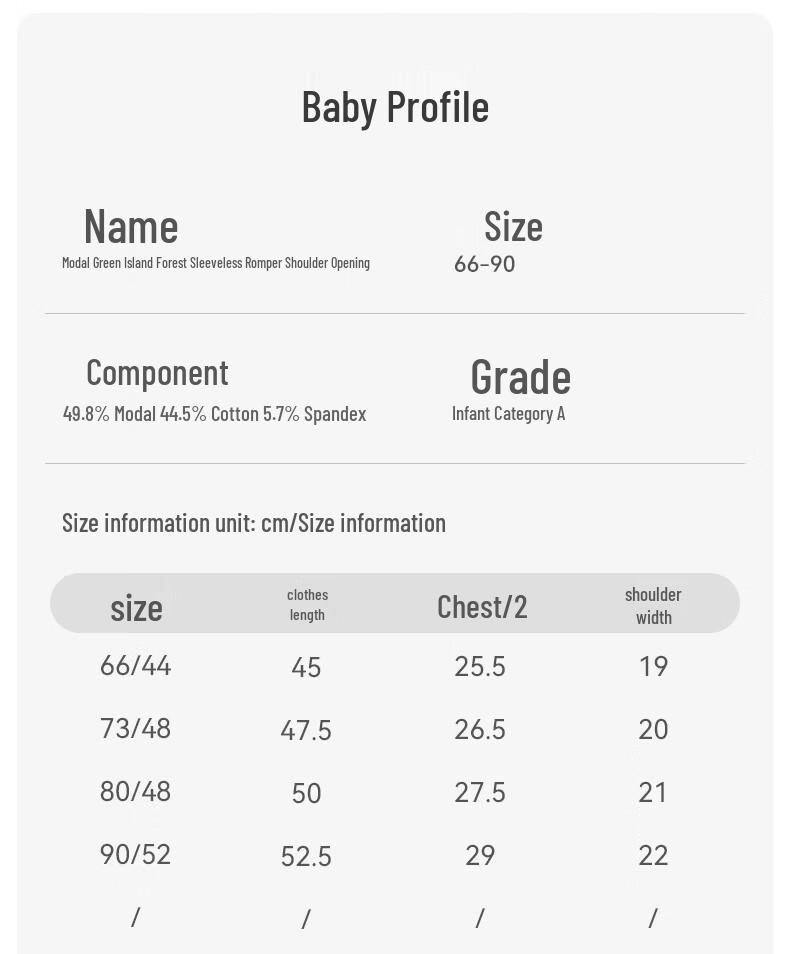Click the Infant Category A grade text
The height and width of the screenshot is (954, 790).
point(508,414)
